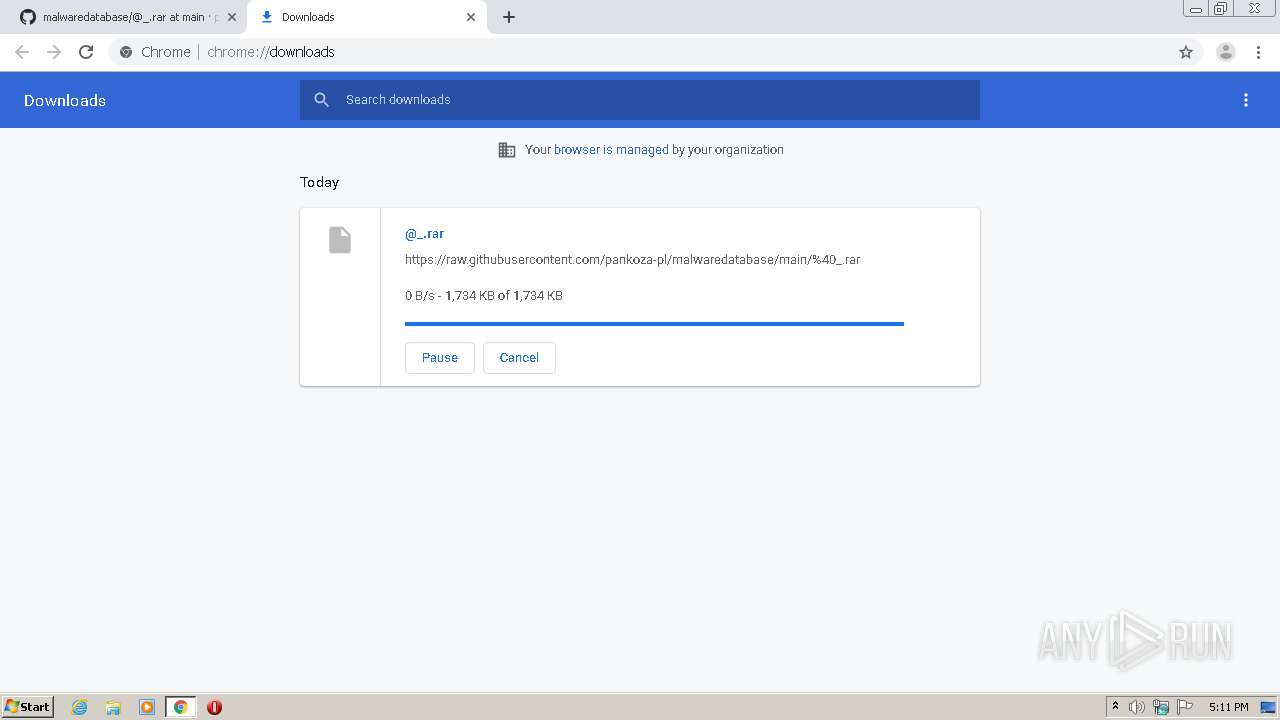Open the @_.rar file link
This screenshot has width=1280, height=720.
click(424, 234)
